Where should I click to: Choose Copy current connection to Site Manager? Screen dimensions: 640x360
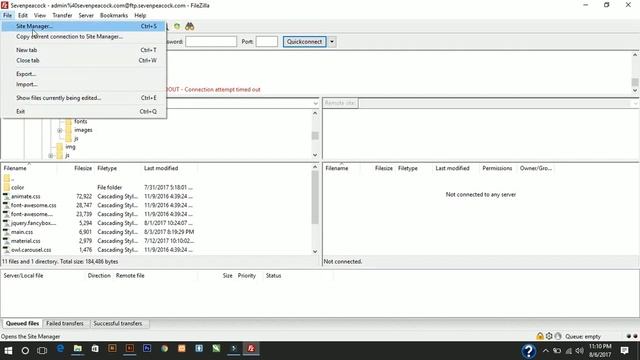pyautogui.click(x=84, y=37)
